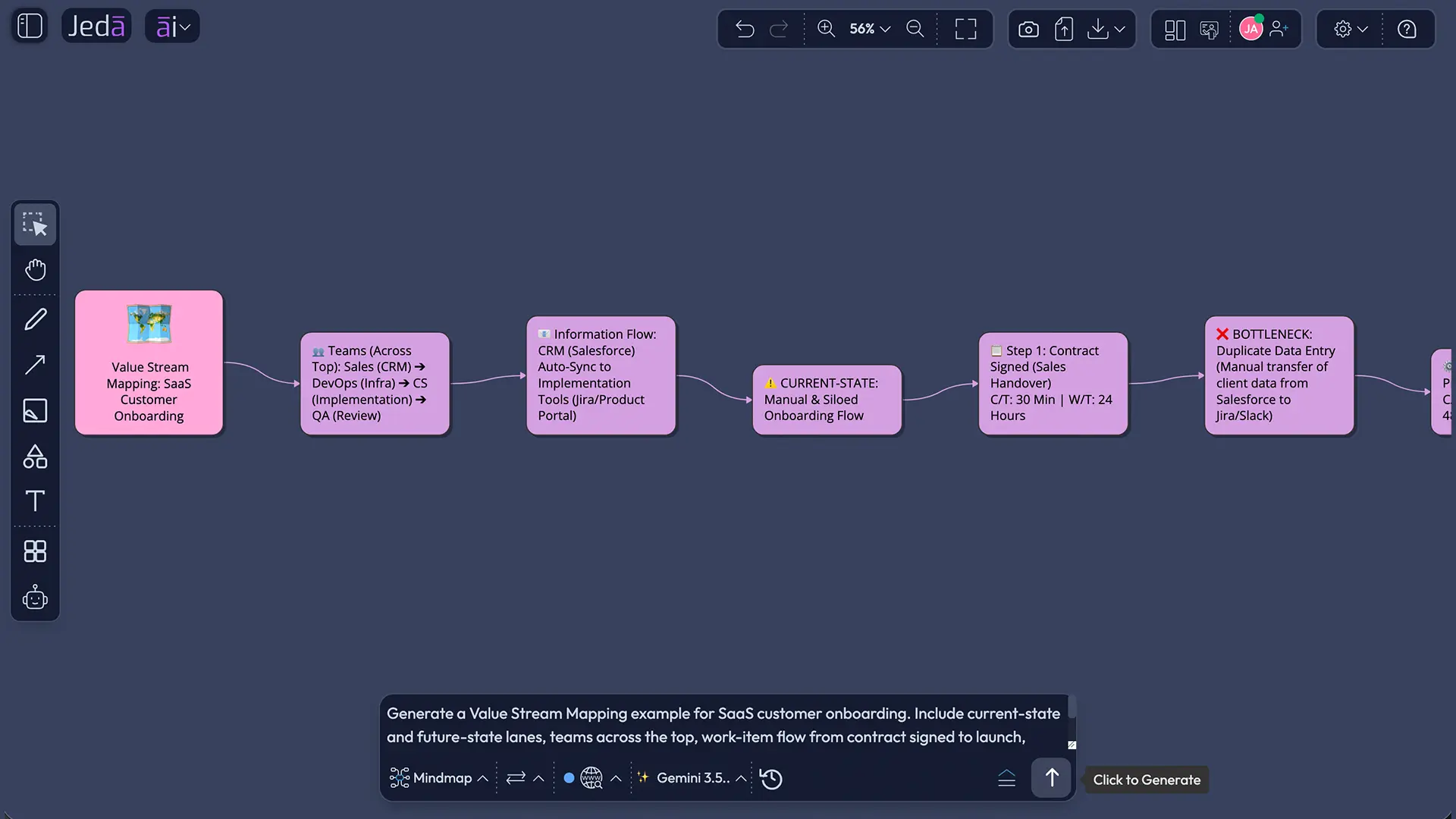This screenshot has height=819, width=1456.
Task: Open the AI robot assistant tool
Action: (x=35, y=598)
